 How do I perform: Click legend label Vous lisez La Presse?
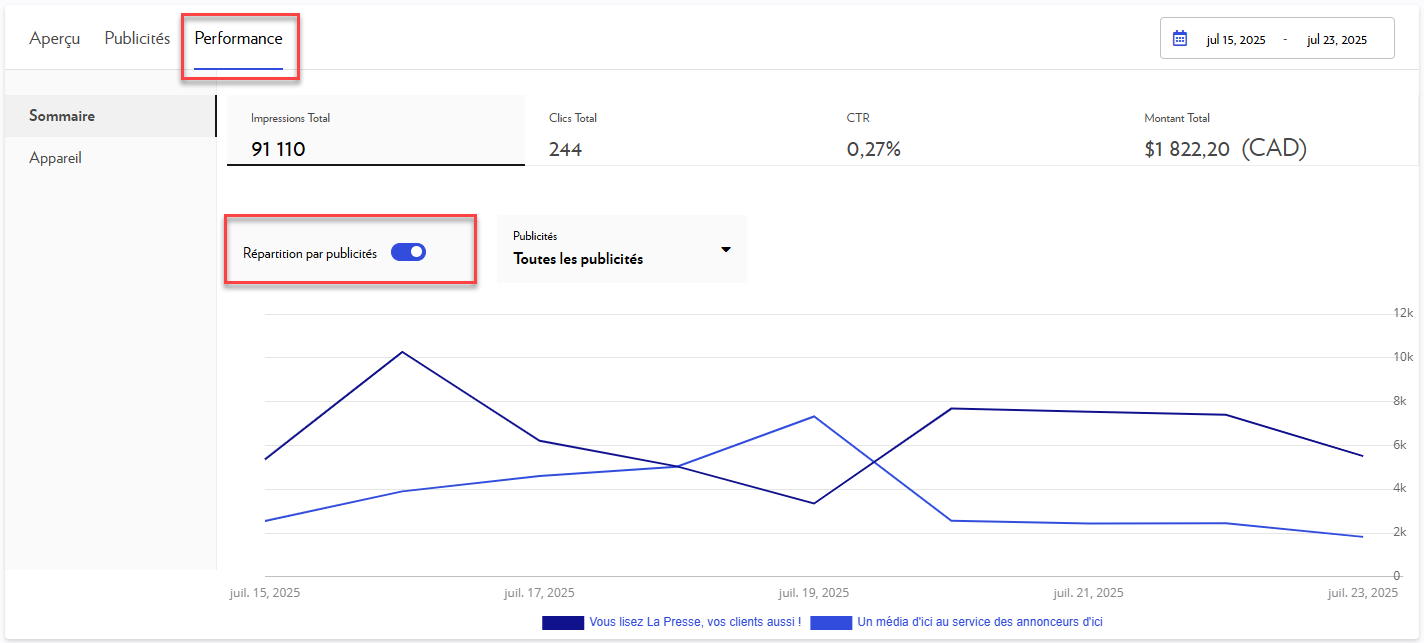695,622
